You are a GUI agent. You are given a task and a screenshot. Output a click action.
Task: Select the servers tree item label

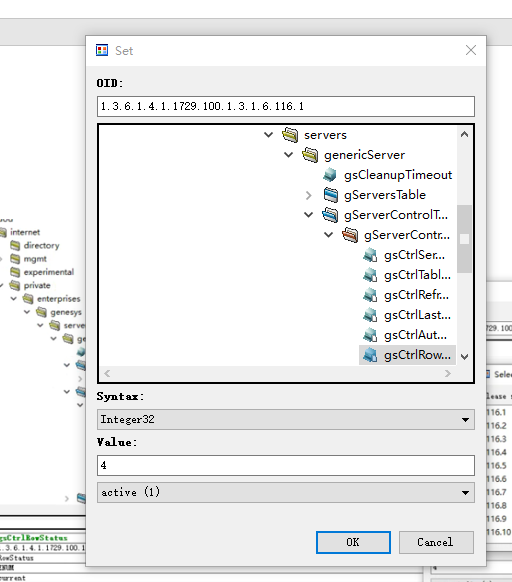(x=325, y=135)
